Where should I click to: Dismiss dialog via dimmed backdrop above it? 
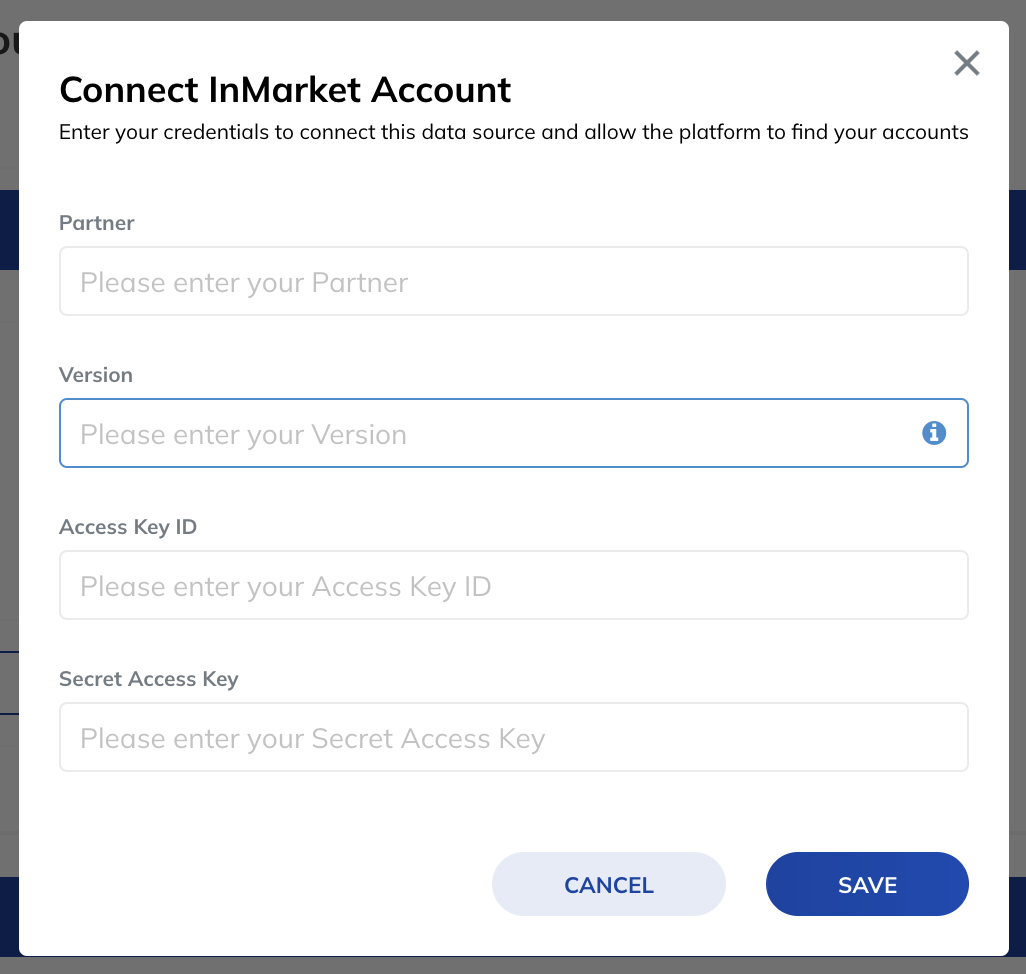513,9
